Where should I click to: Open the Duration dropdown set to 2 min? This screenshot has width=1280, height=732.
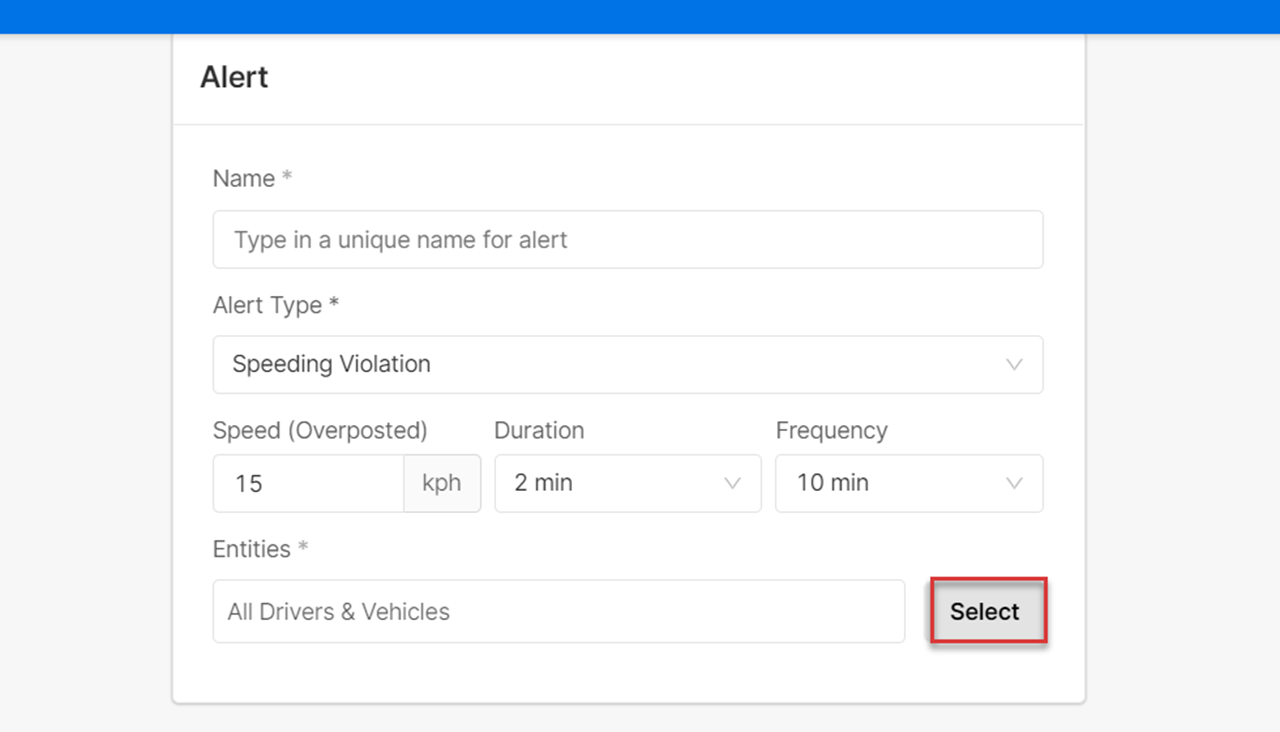[x=627, y=484]
